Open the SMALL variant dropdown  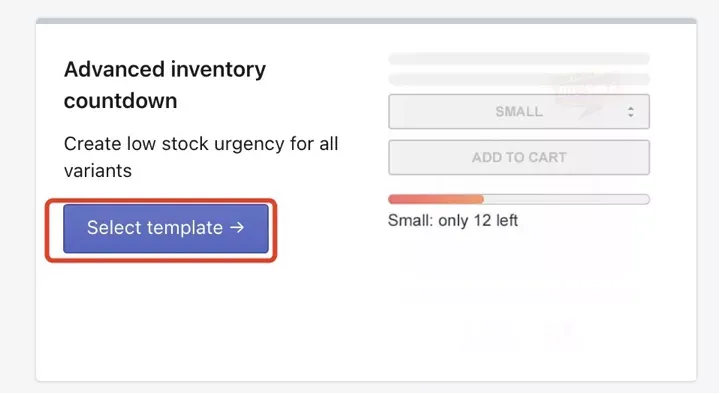[x=519, y=112]
